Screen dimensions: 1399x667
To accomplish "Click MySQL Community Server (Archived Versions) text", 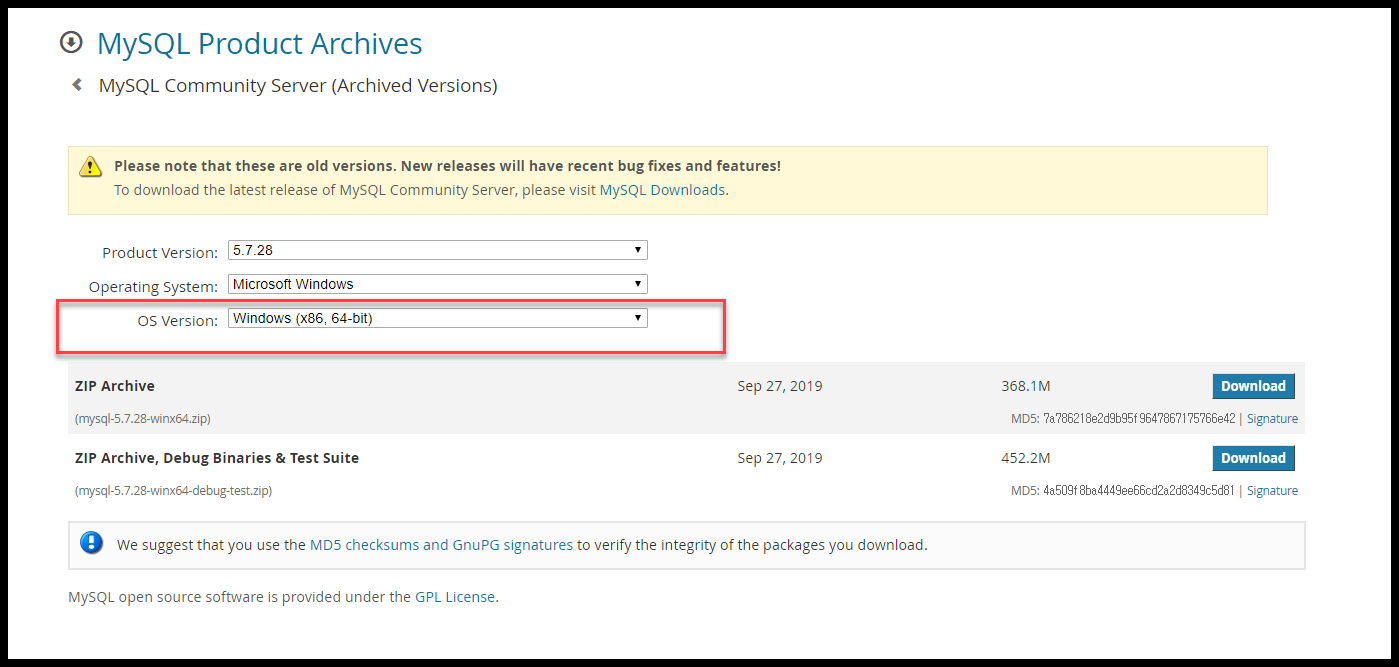I will tap(298, 86).
